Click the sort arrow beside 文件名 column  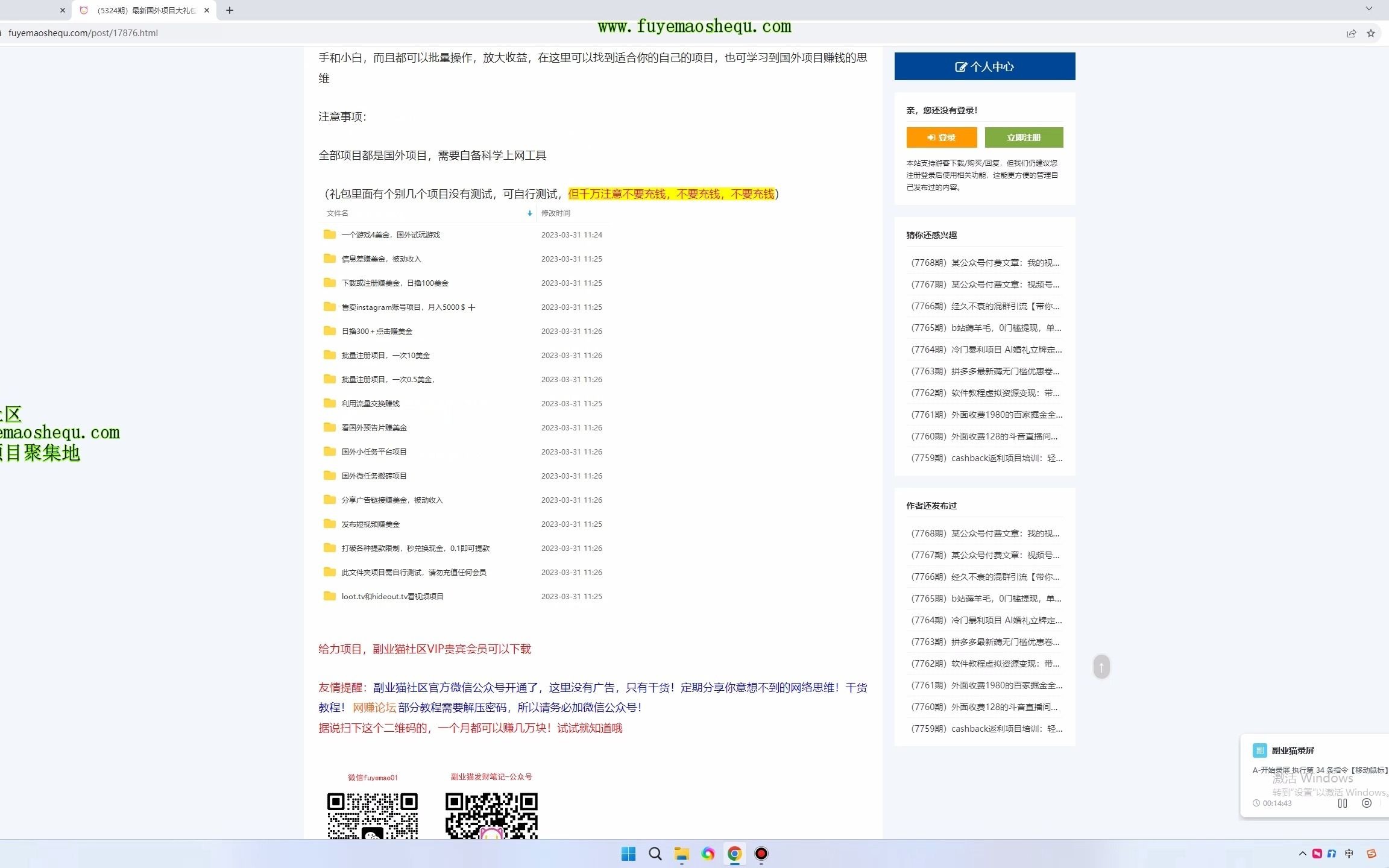click(x=529, y=213)
